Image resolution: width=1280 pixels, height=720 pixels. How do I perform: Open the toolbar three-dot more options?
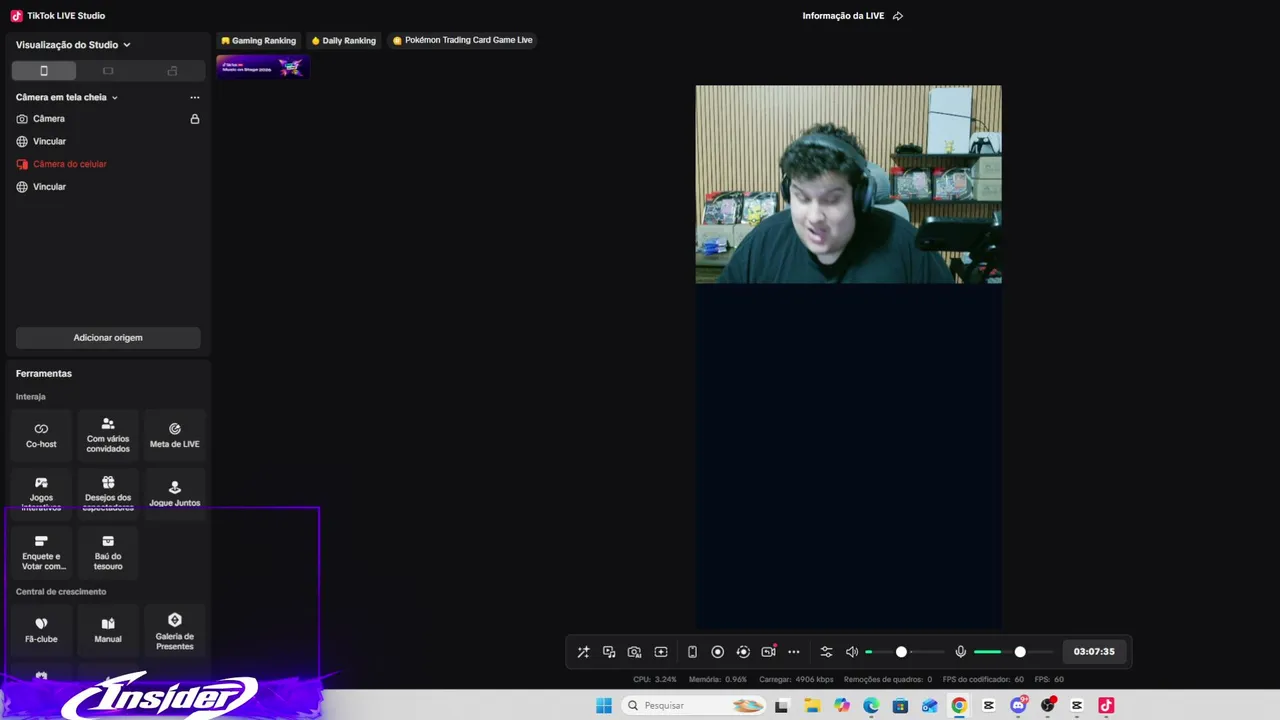794,652
